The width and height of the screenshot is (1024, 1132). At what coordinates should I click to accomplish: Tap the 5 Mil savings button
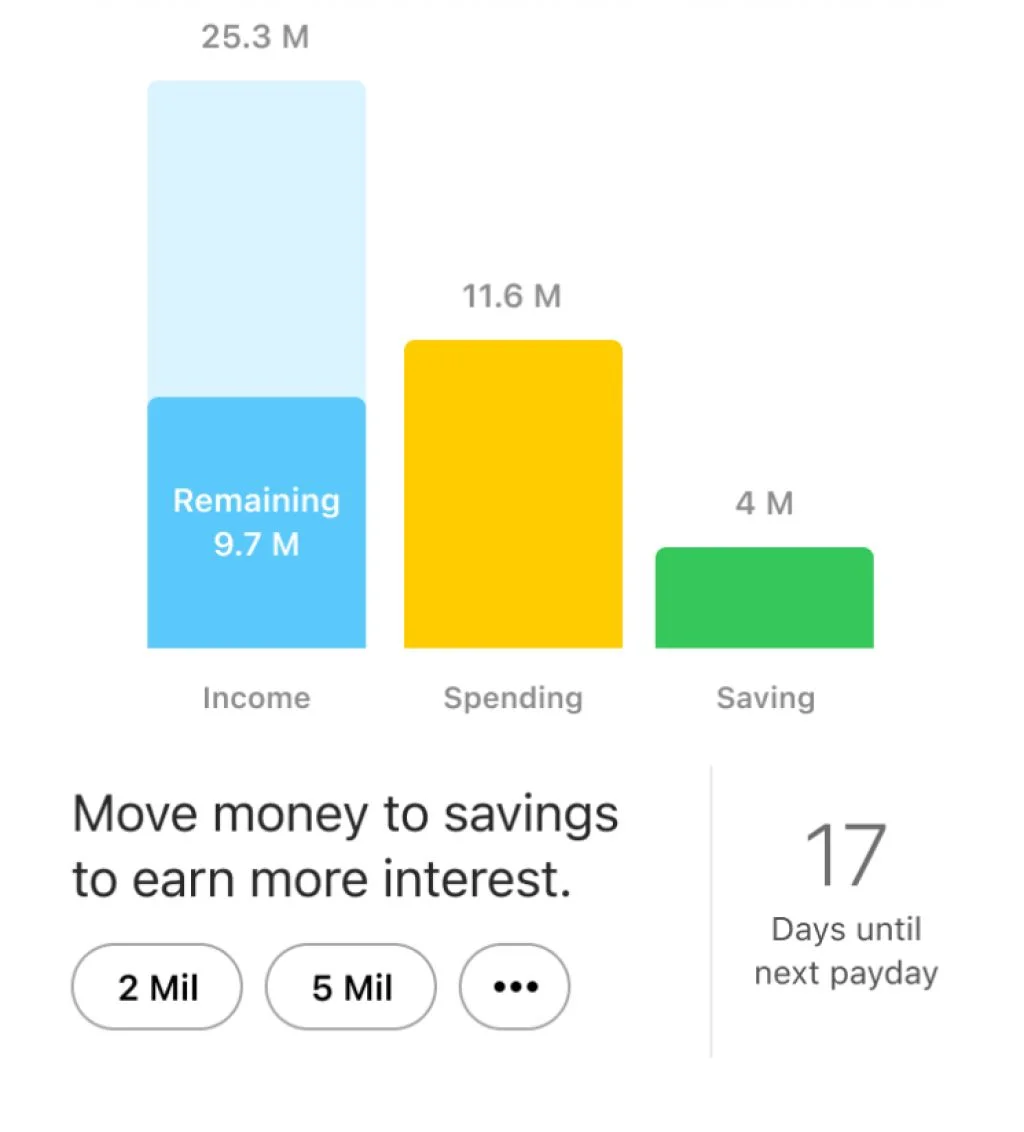coord(351,987)
